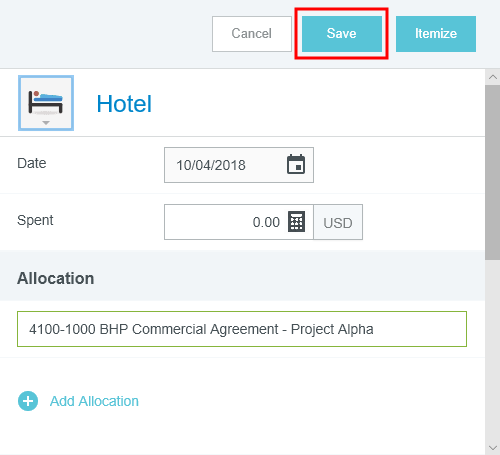Open the calendar date picker icon
The height and width of the screenshot is (455, 500).
[x=296, y=164]
